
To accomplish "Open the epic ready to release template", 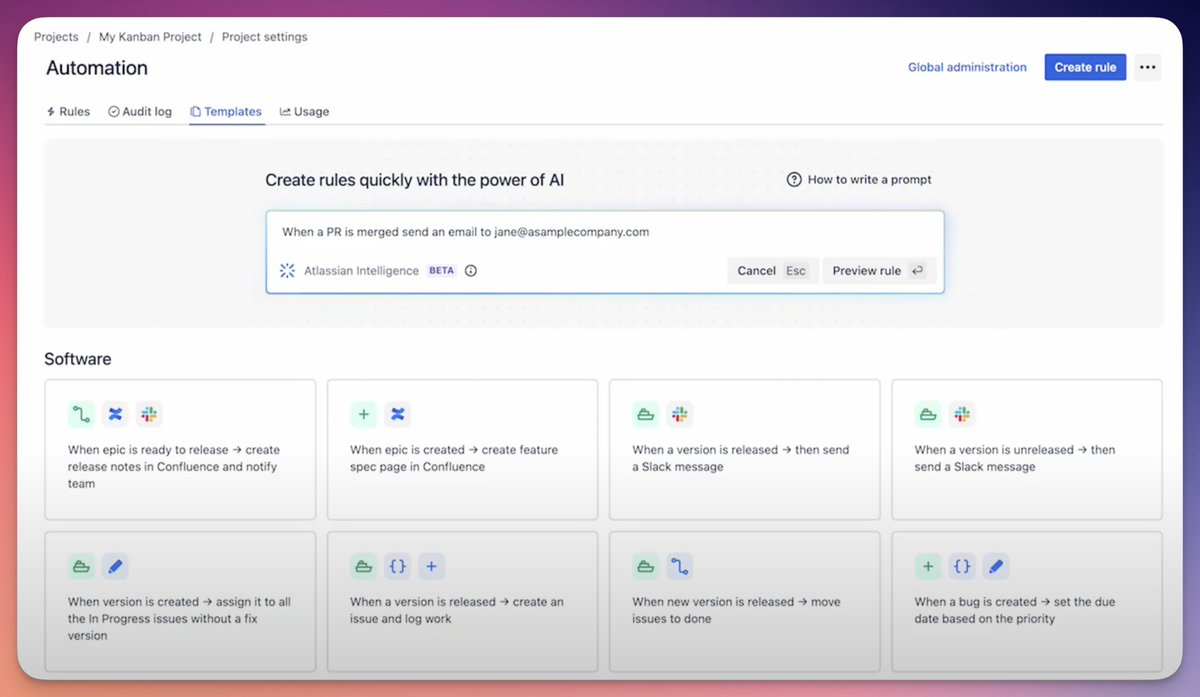I will click(x=180, y=449).
